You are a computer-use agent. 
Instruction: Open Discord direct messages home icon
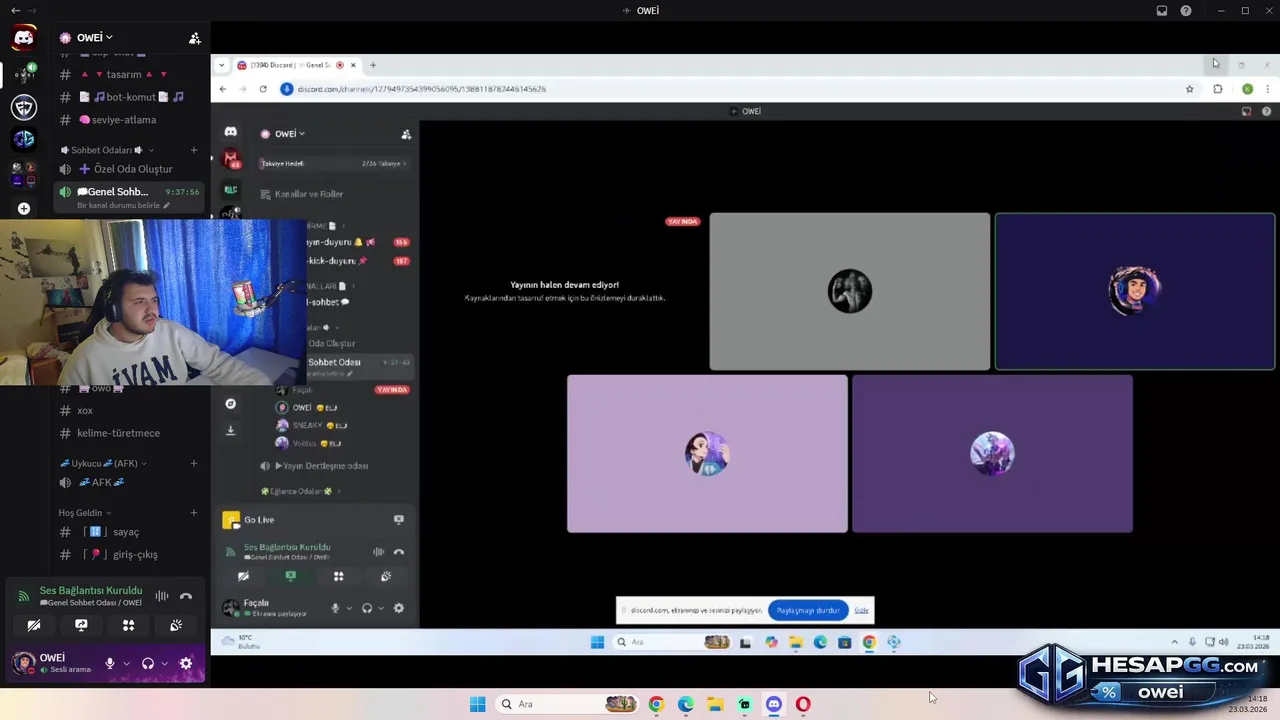pos(23,38)
